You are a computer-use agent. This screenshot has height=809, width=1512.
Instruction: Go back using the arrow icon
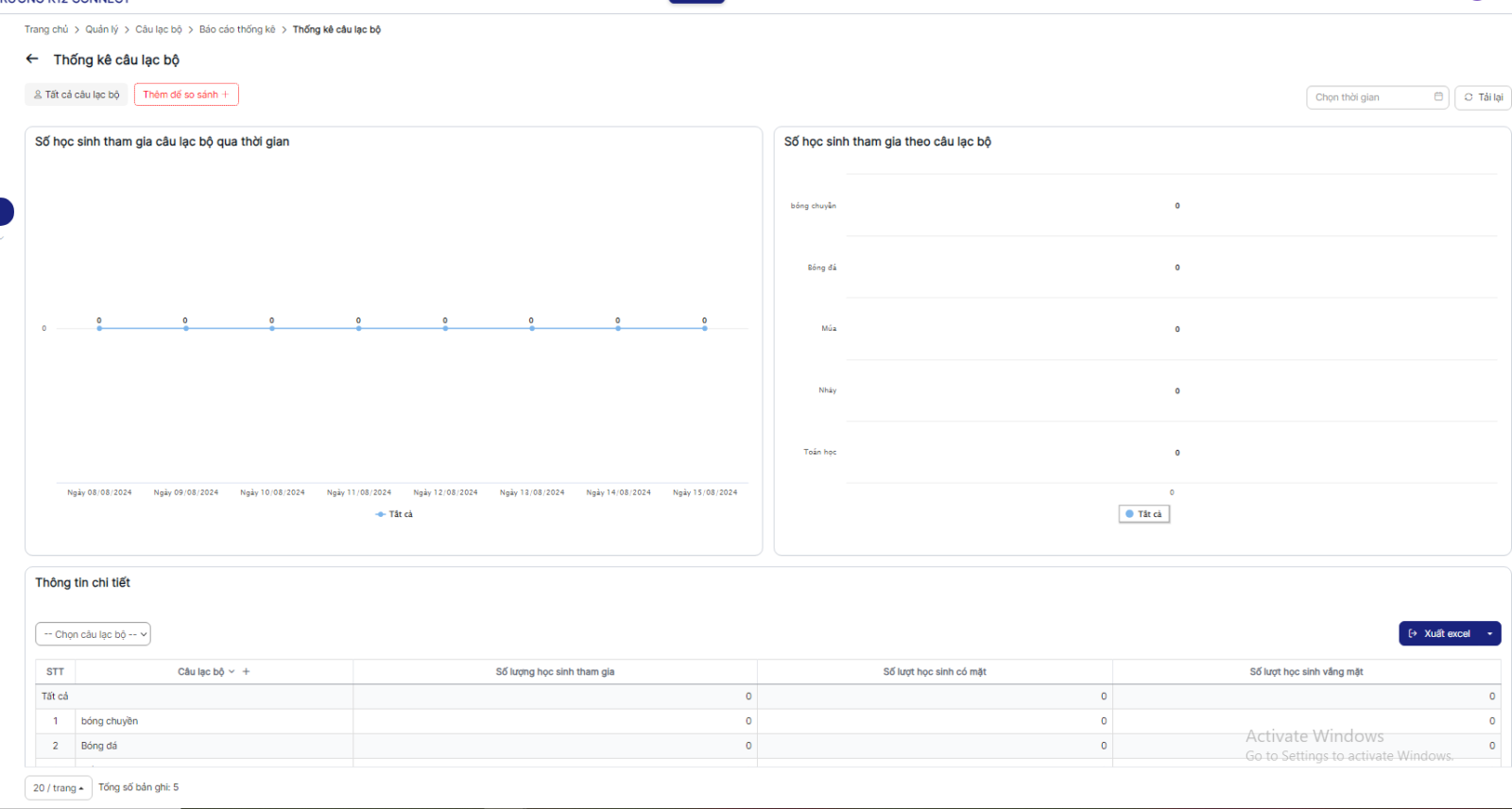[32, 59]
